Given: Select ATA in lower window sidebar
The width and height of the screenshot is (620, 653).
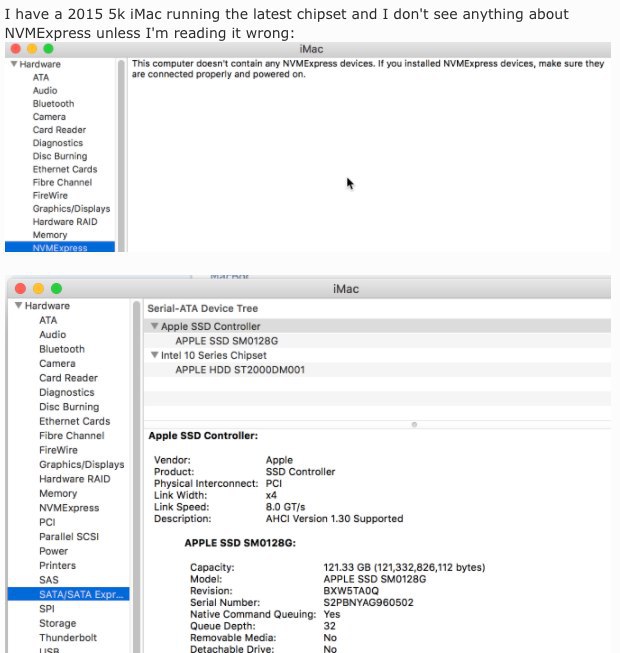Looking at the screenshot, I should (48, 320).
